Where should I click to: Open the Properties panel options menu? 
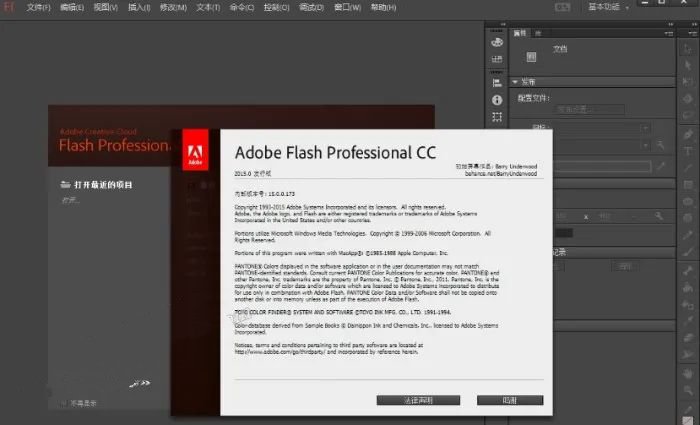(x=669, y=33)
